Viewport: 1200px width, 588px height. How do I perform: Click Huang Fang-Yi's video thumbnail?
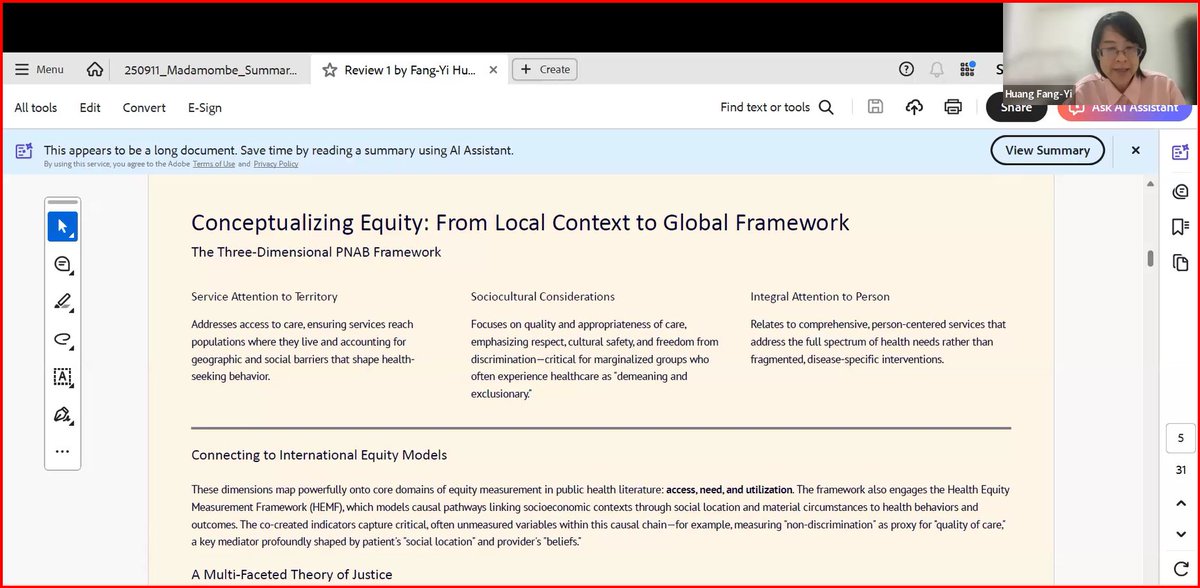(1100, 53)
